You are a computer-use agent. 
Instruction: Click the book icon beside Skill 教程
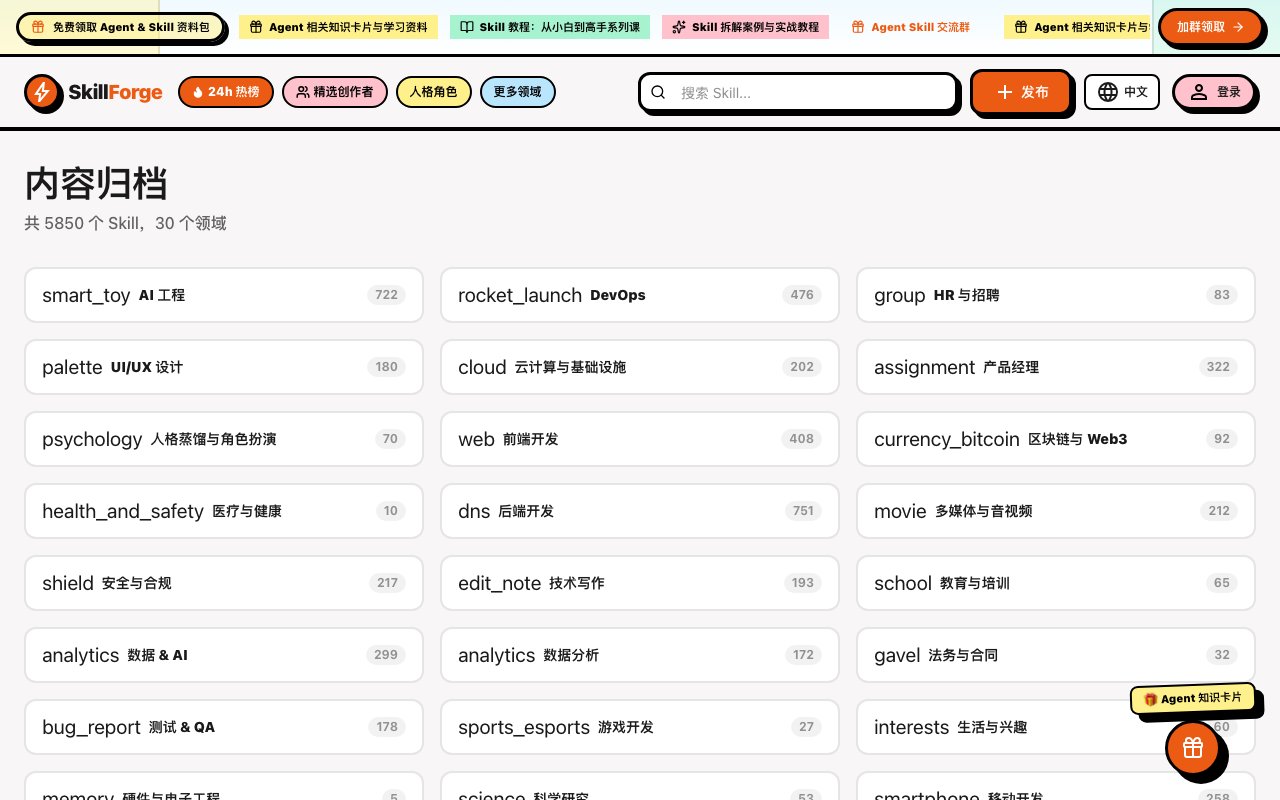click(467, 27)
